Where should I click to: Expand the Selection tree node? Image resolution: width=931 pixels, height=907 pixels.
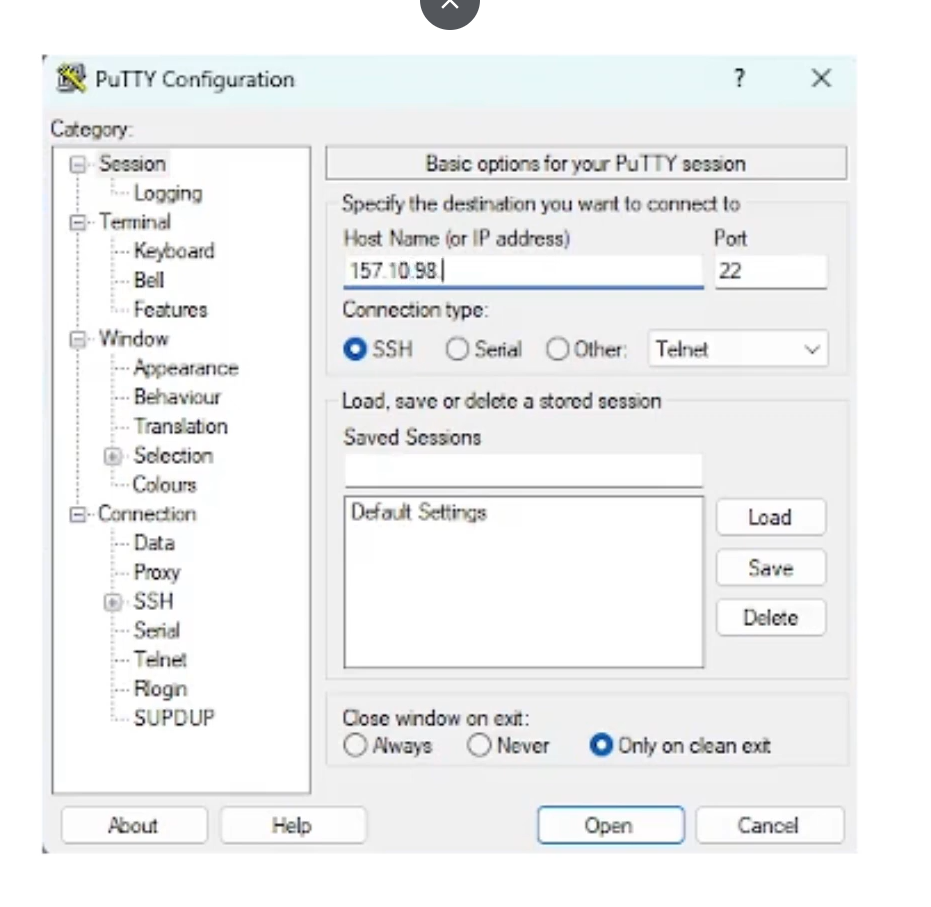coord(113,456)
